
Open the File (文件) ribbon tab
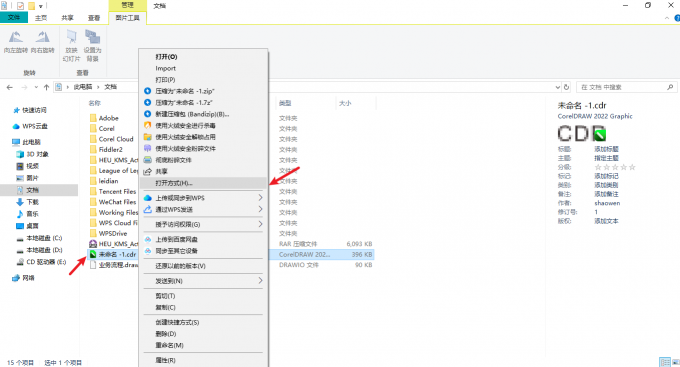coord(14,17)
